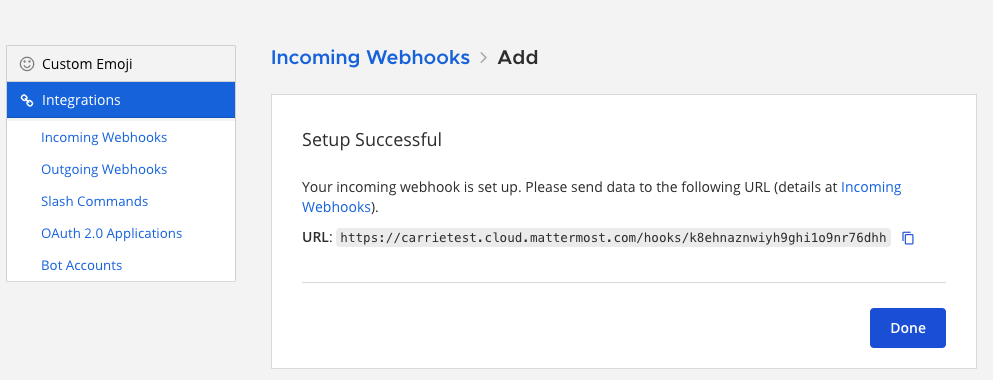Go to the Bot Accounts page
993x380 pixels.
[x=82, y=265]
